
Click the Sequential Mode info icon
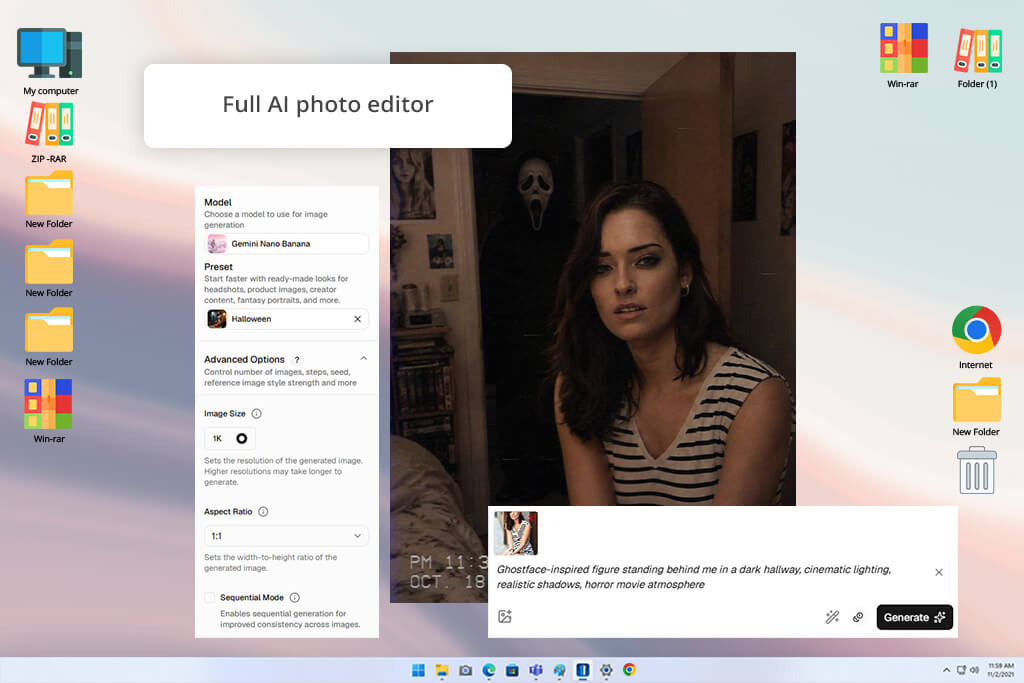(x=295, y=597)
